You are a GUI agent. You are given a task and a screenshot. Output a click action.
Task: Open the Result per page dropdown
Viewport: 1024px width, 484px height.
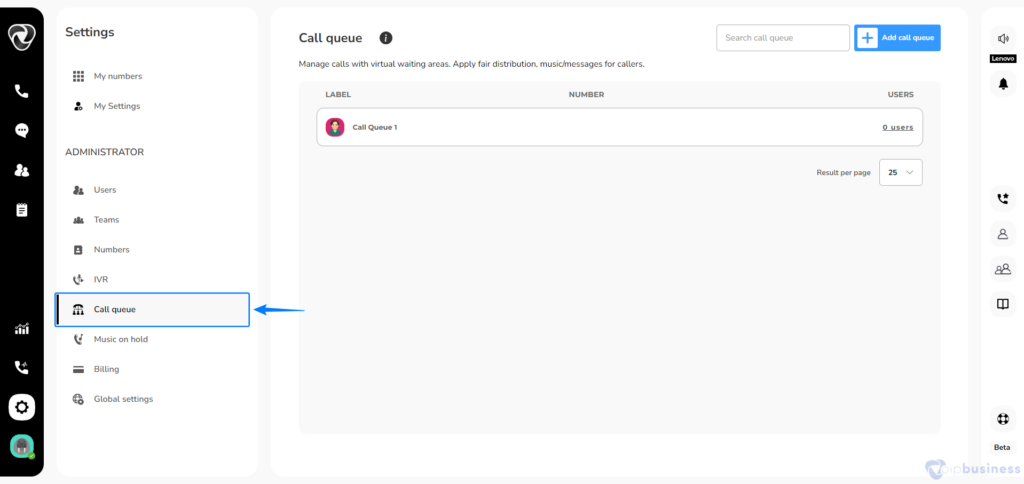click(x=901, y=172)
